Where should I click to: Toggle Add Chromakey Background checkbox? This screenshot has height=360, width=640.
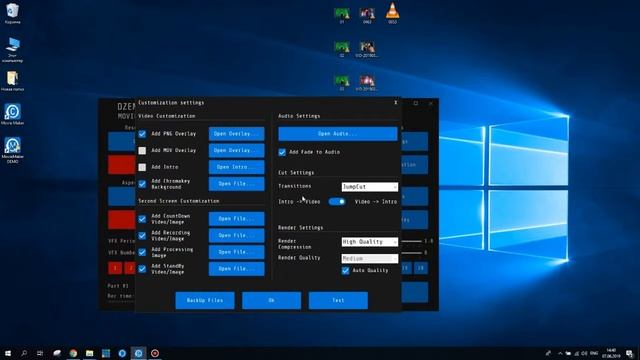coord(142,184)
